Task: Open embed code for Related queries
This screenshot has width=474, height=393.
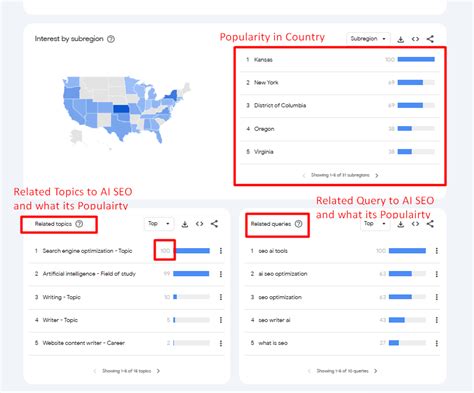Action: click(x=415, y=224)
